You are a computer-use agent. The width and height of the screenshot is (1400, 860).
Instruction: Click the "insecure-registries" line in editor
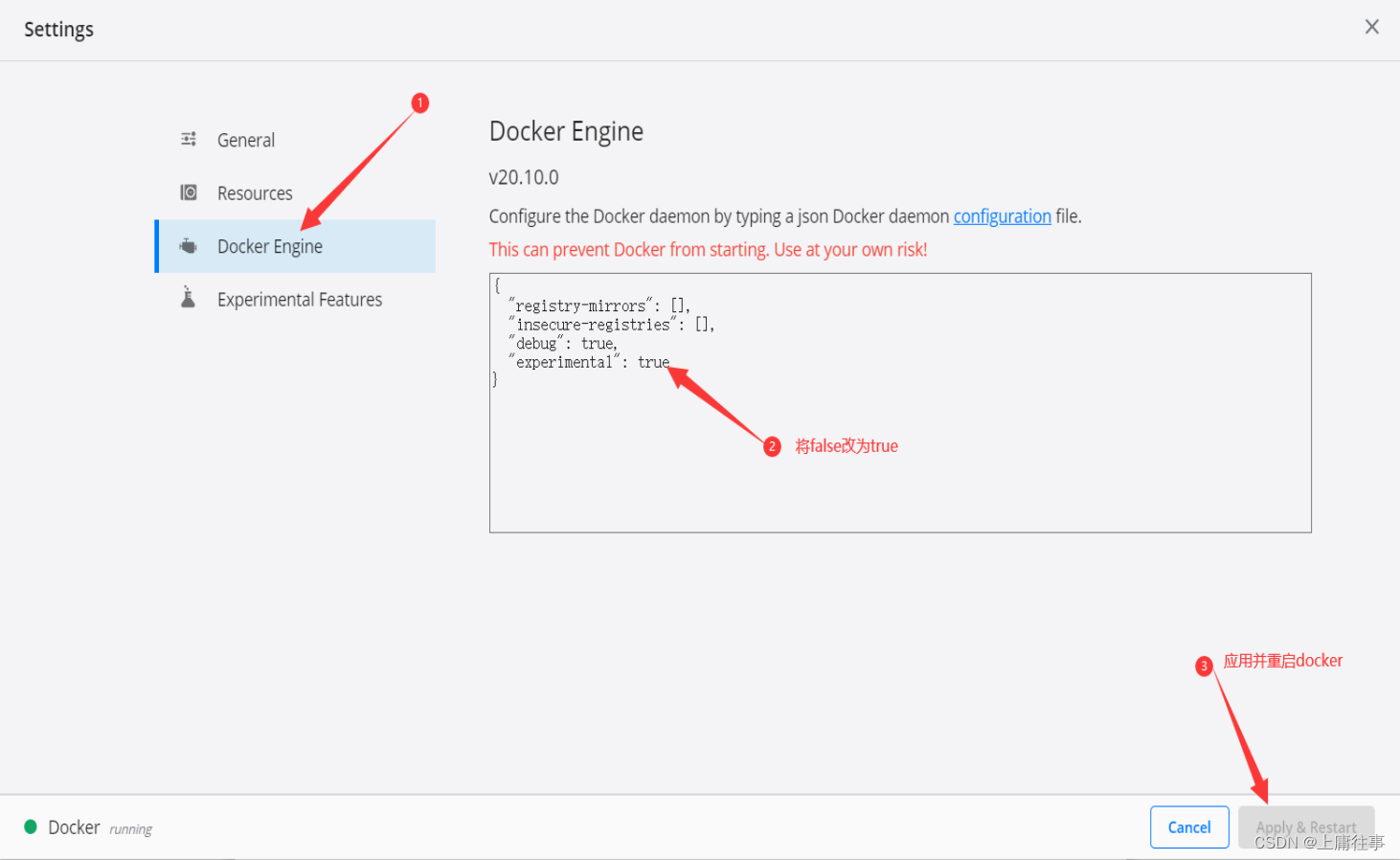coord(612,325)
